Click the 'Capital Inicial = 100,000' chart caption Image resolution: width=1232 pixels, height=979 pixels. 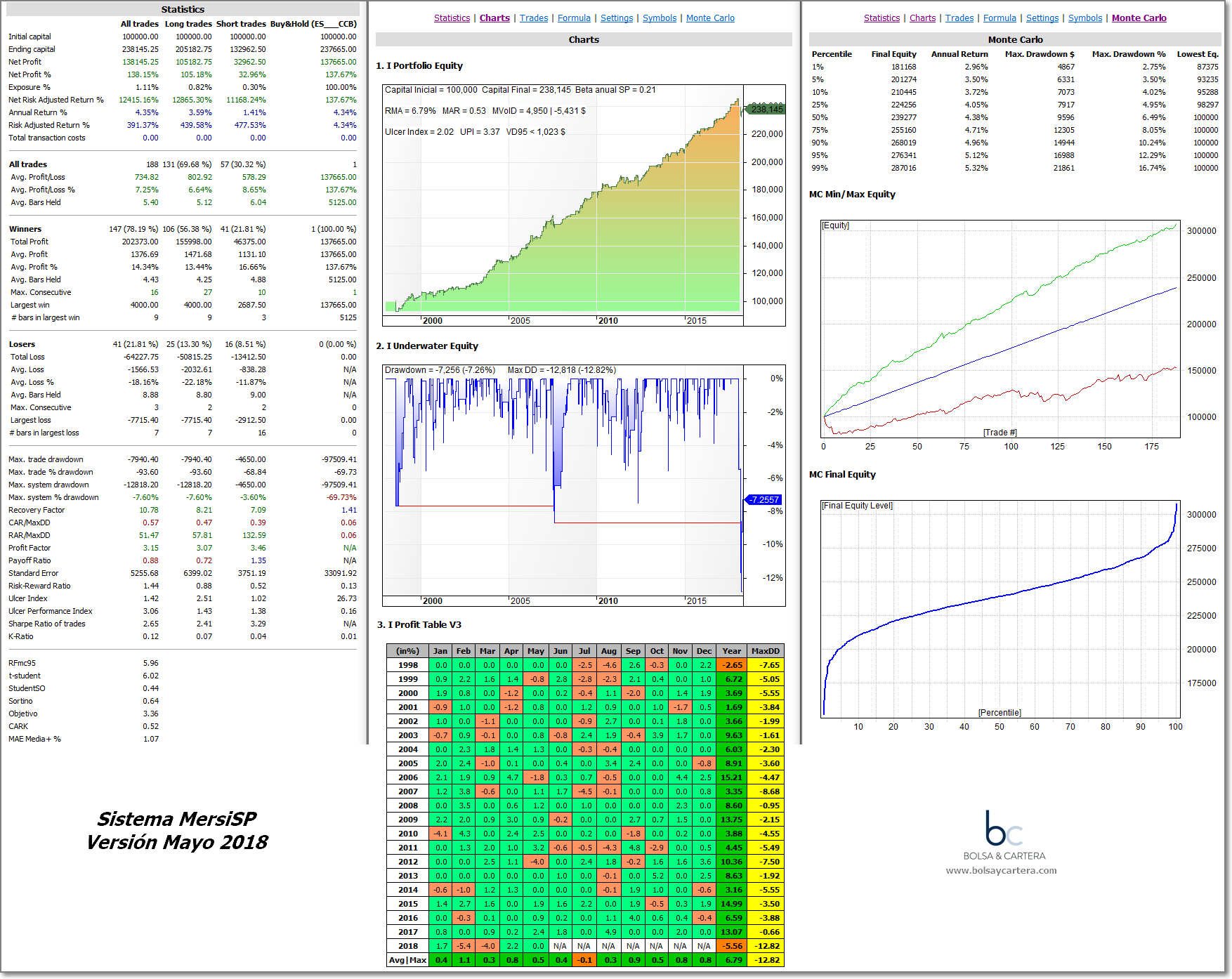point(431,90)
